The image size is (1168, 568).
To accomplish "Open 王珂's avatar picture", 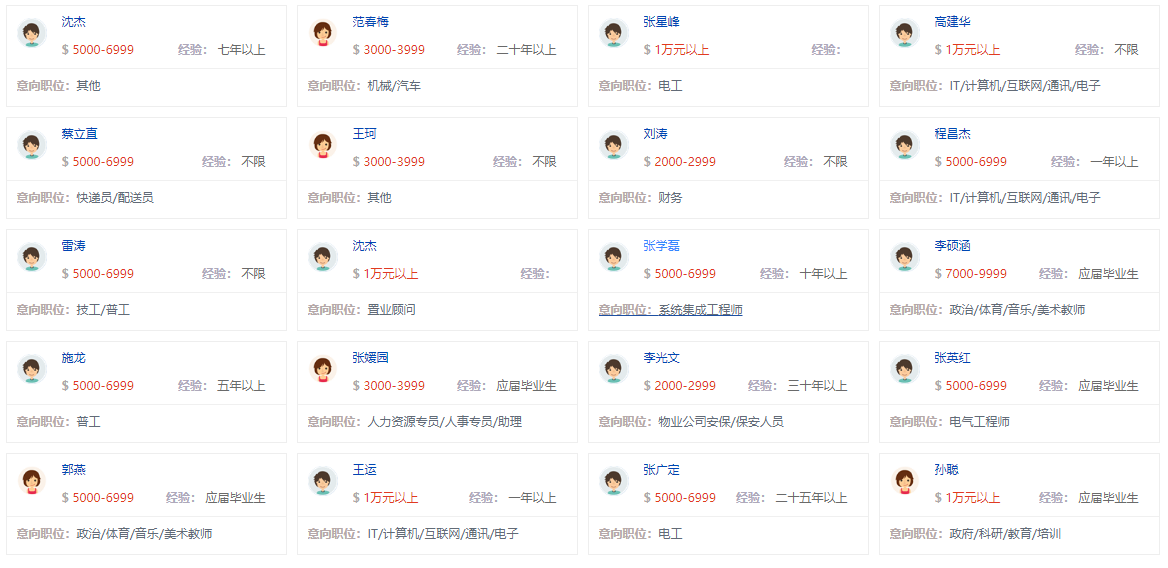I will pyautogui.click(x=323, y=145).
